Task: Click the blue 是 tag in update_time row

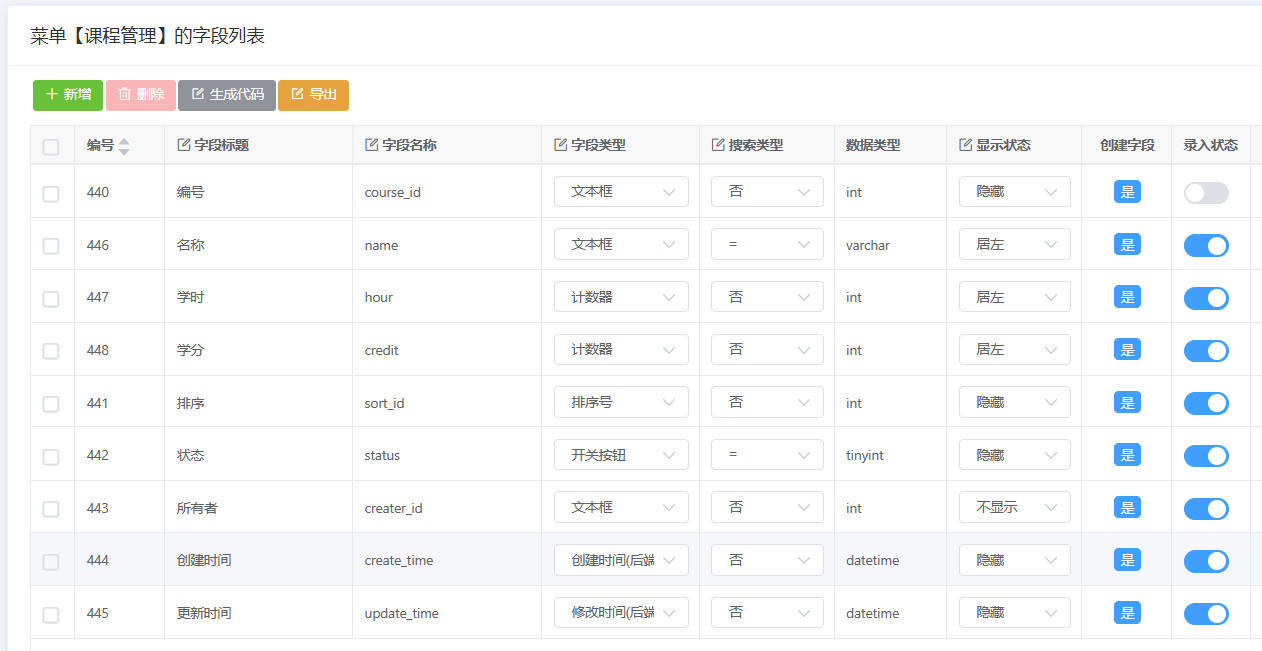Action: (1127, 613)
